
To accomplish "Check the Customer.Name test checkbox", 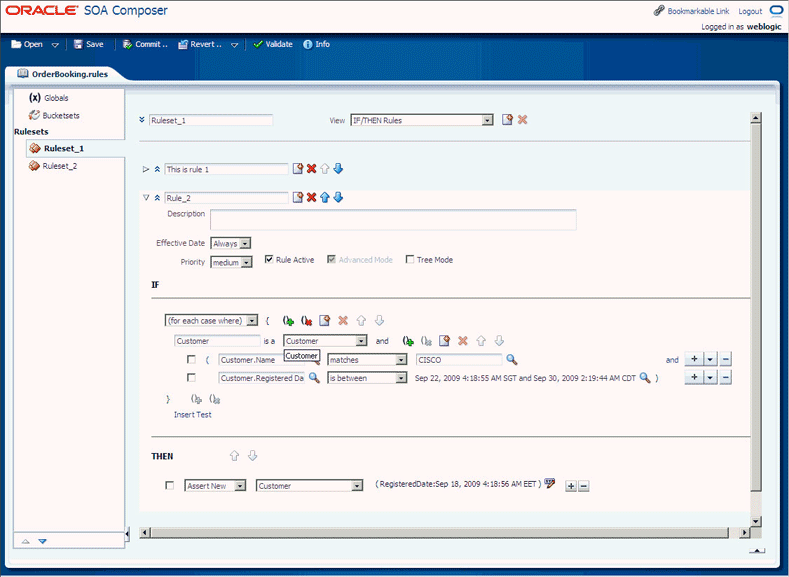I will 191,359.
